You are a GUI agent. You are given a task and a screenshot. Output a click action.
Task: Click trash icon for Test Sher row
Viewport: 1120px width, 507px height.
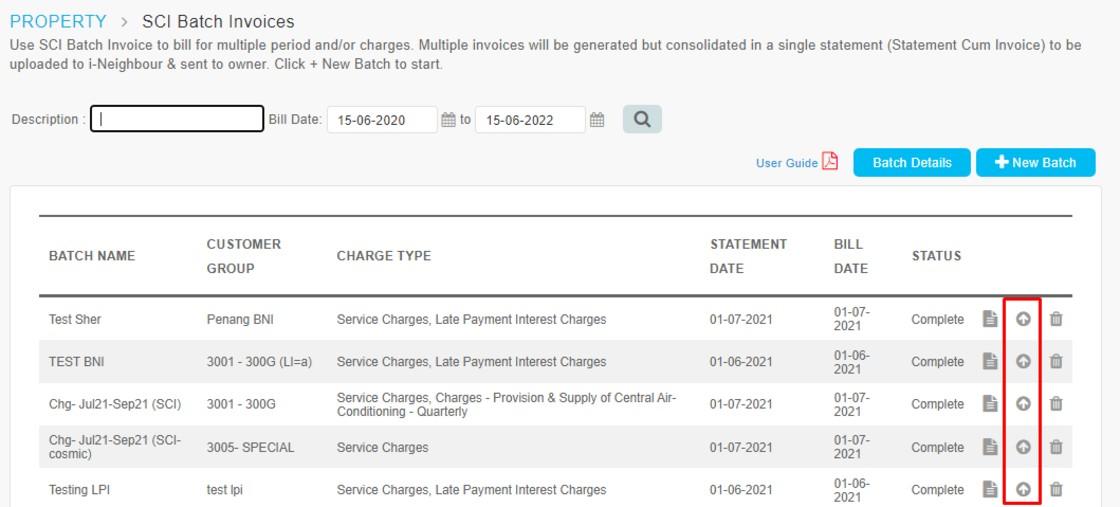1056,319
